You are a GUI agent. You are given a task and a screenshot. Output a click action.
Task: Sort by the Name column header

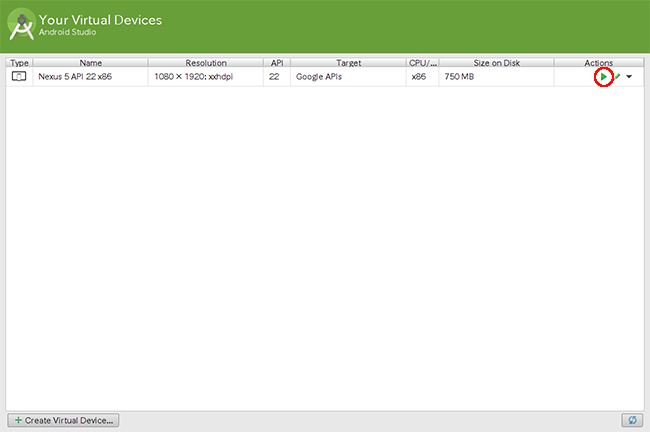91,63
